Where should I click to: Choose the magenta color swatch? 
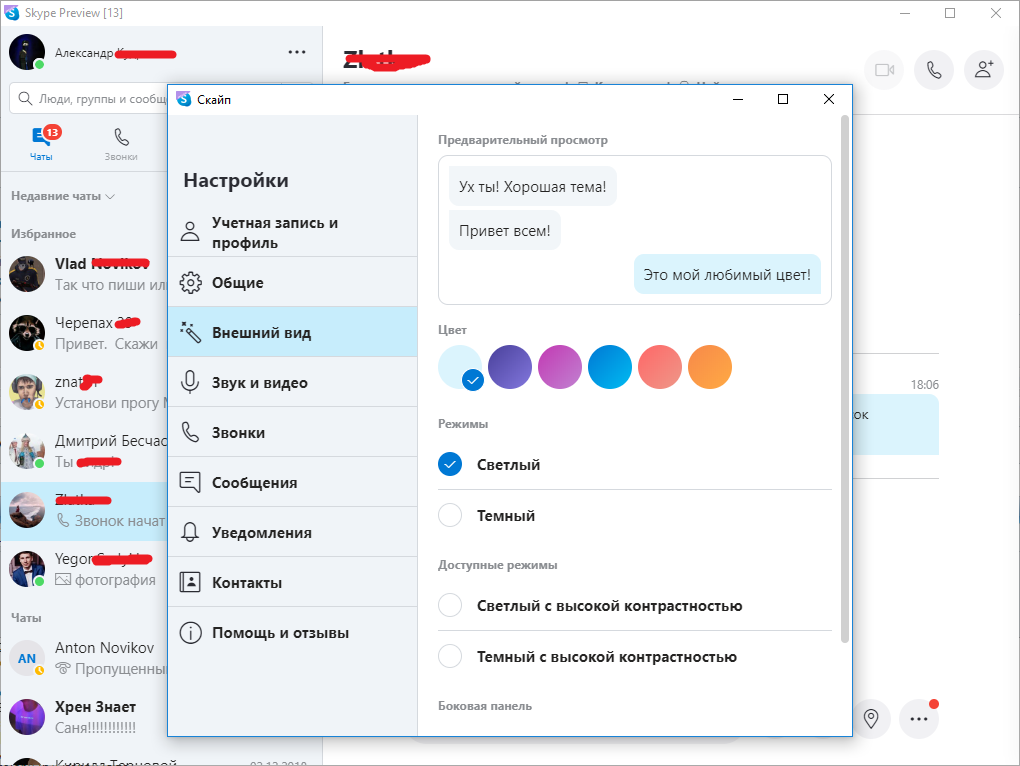coord(560,367)
